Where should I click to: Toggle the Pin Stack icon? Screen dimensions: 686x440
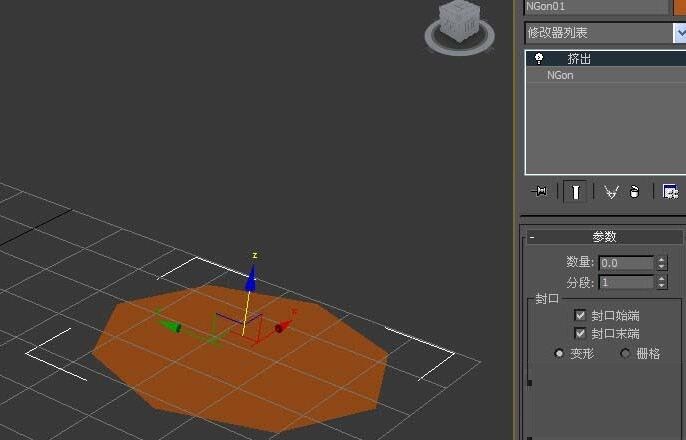(x=539, y=192)
